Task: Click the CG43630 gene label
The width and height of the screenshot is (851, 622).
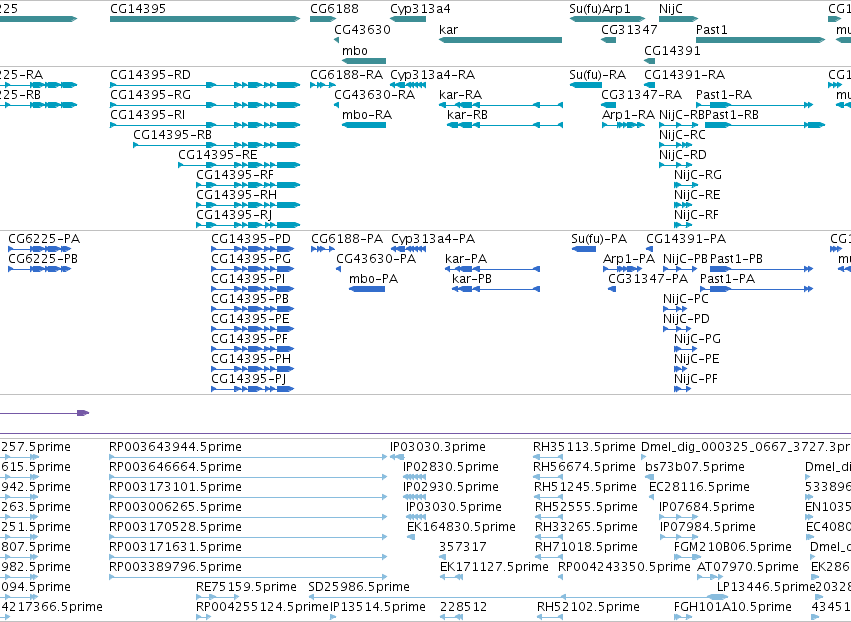Action: tap(362, 29)
